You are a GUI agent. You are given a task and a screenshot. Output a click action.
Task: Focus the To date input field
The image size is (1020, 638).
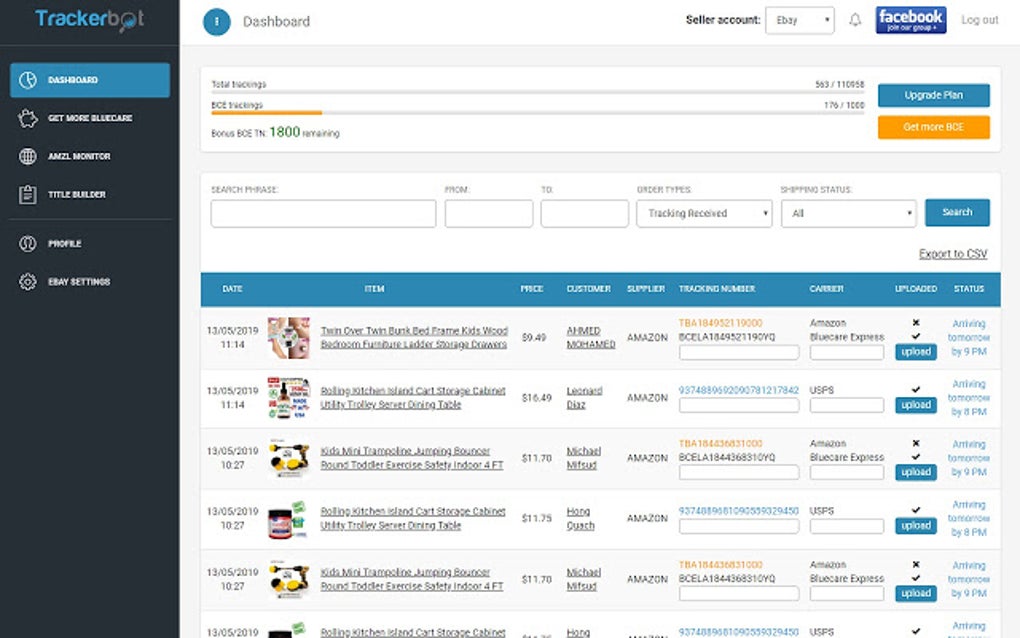[584, 213]
